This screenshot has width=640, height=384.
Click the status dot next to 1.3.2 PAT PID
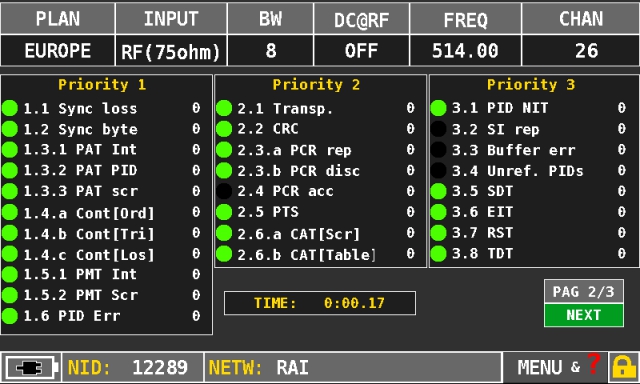(10, 171)
